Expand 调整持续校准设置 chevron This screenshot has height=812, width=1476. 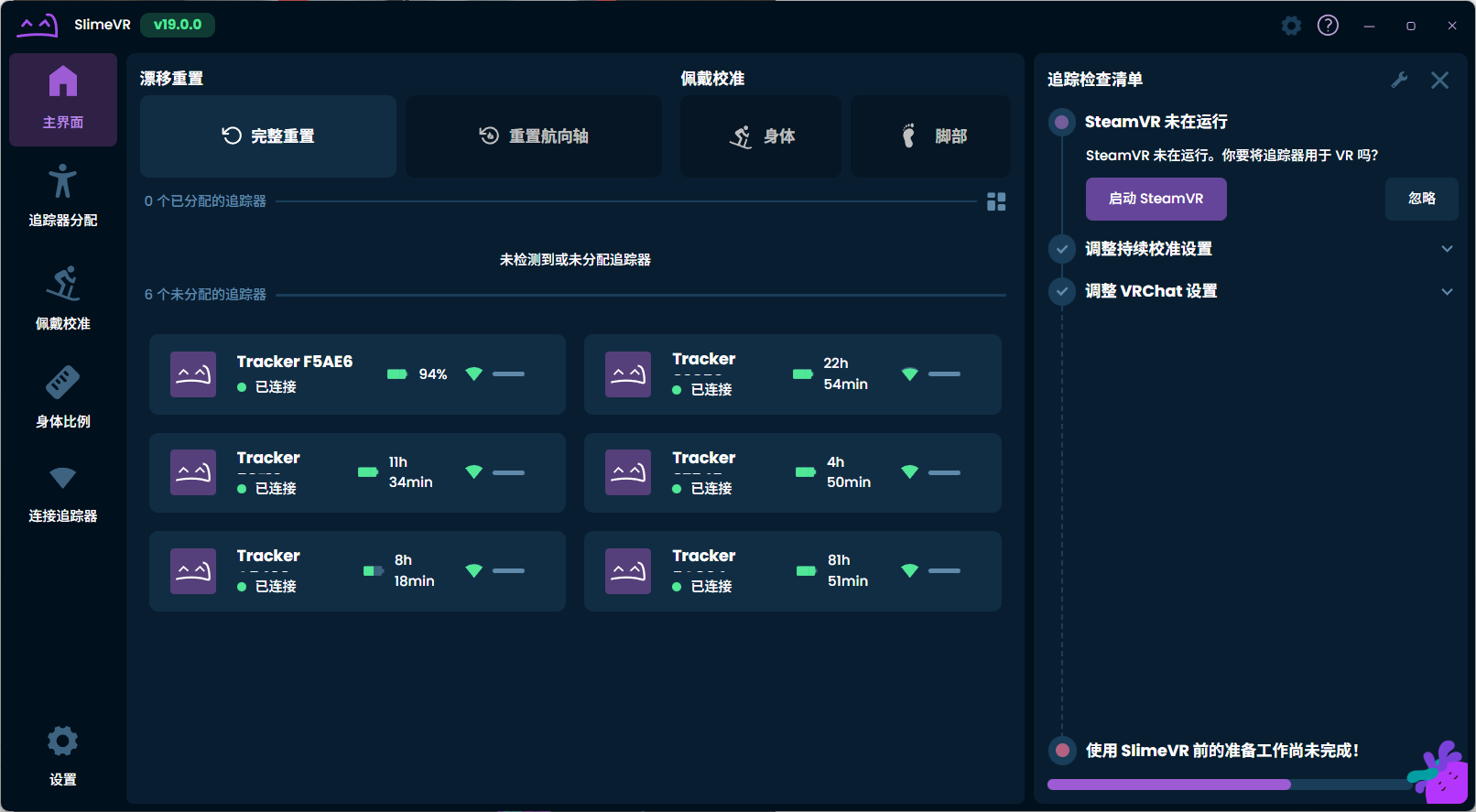point(1447,249)
